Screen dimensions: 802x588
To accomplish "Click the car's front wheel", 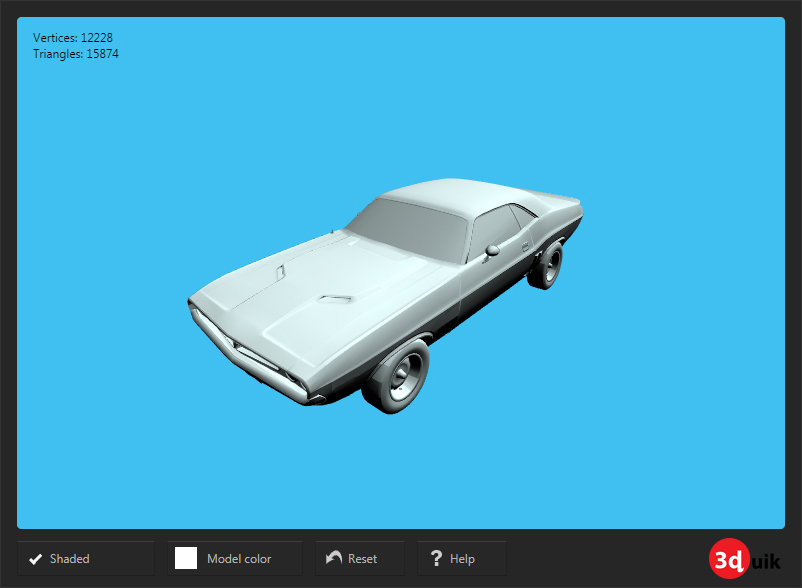I will coord(403,377).
